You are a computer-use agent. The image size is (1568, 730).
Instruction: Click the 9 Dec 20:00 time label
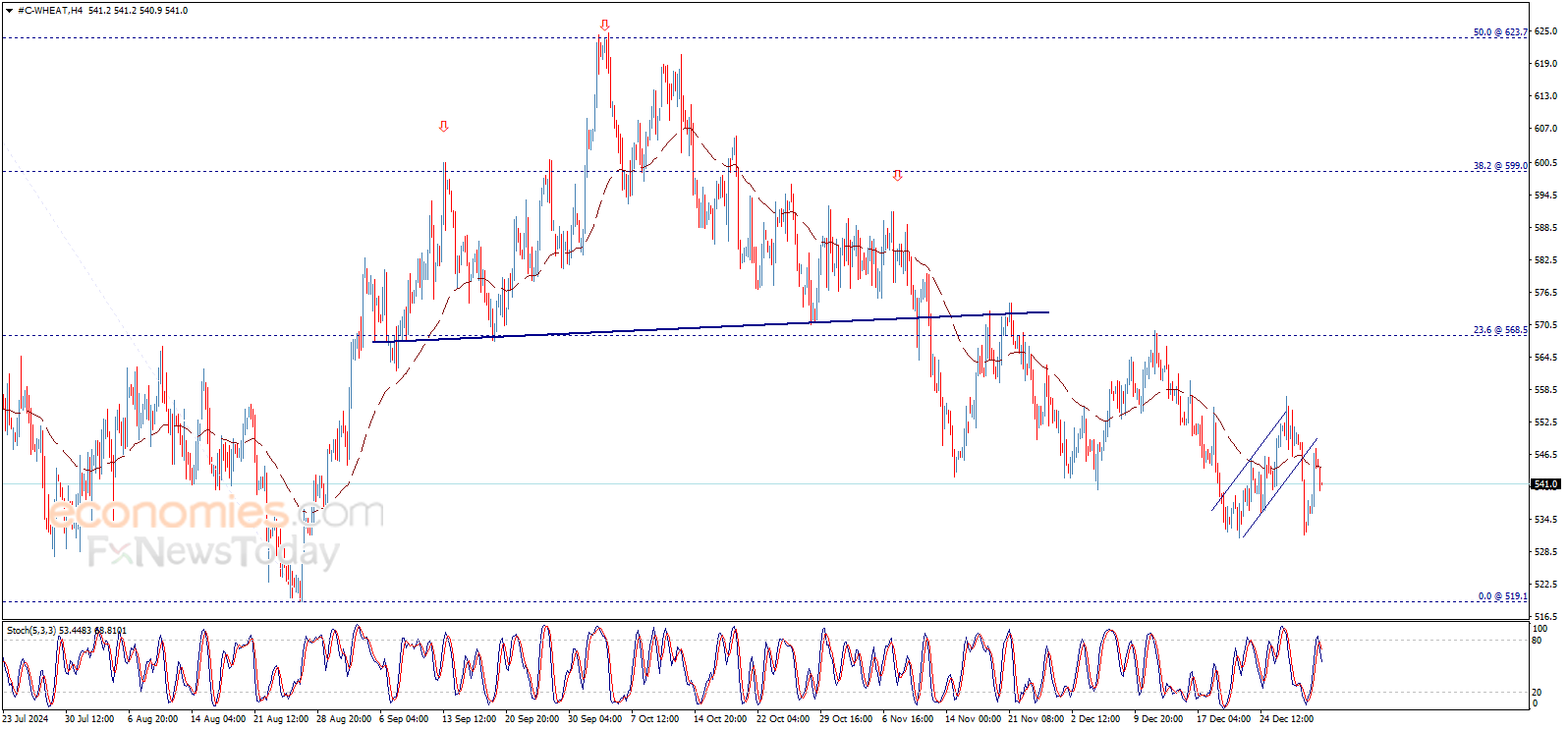[1158, 719]
